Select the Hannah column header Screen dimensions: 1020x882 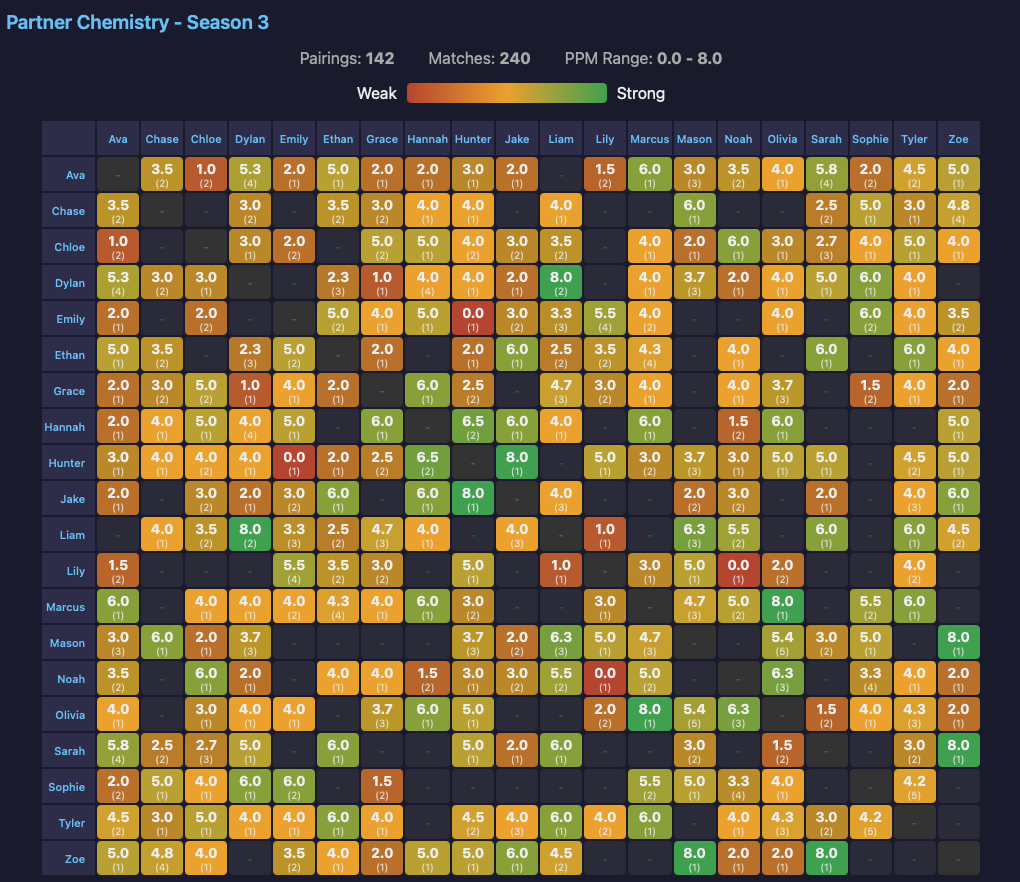[427, 139]
